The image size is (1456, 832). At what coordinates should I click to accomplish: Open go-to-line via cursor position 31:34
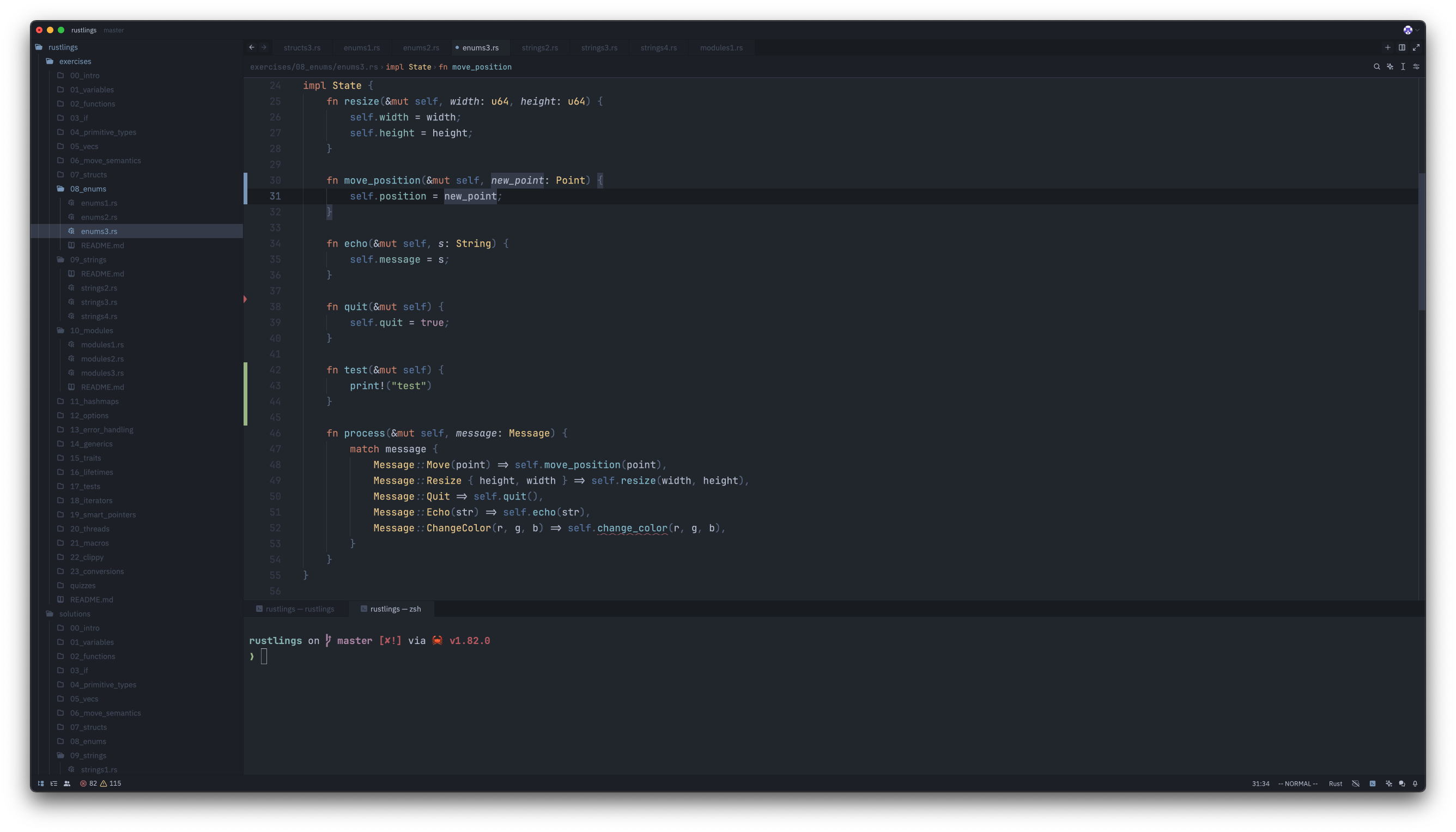[x=1260, y=784]
